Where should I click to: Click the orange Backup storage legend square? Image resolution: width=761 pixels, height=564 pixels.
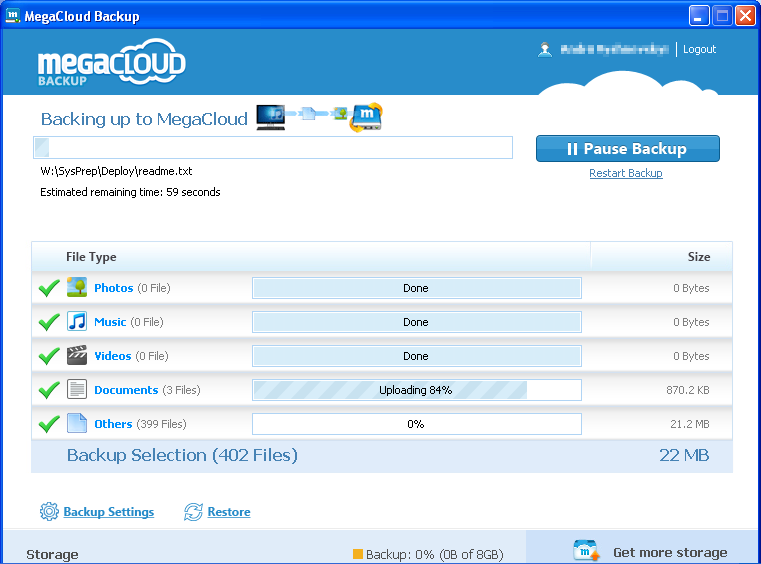pos(358,554)
